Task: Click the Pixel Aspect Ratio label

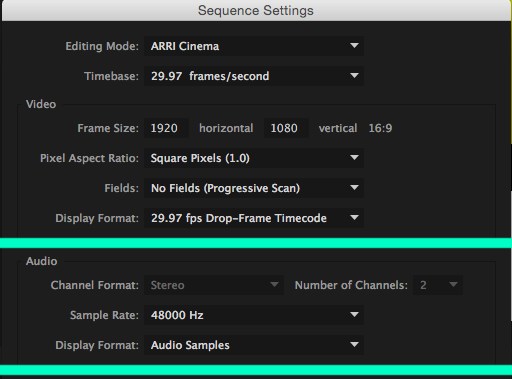Action: coord(89,158)
